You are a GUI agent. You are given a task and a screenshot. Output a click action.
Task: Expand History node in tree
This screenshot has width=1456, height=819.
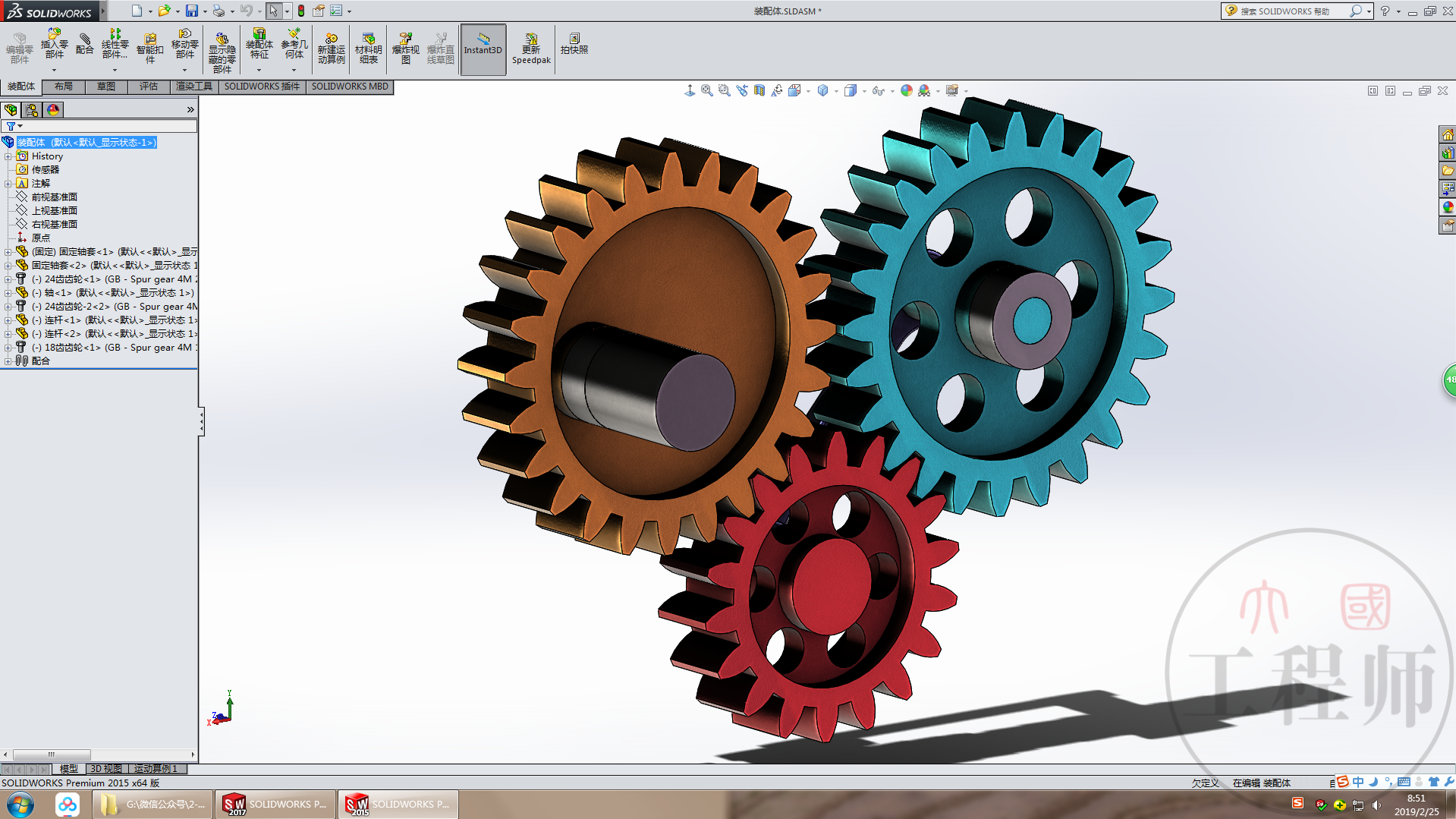[8, 156]
